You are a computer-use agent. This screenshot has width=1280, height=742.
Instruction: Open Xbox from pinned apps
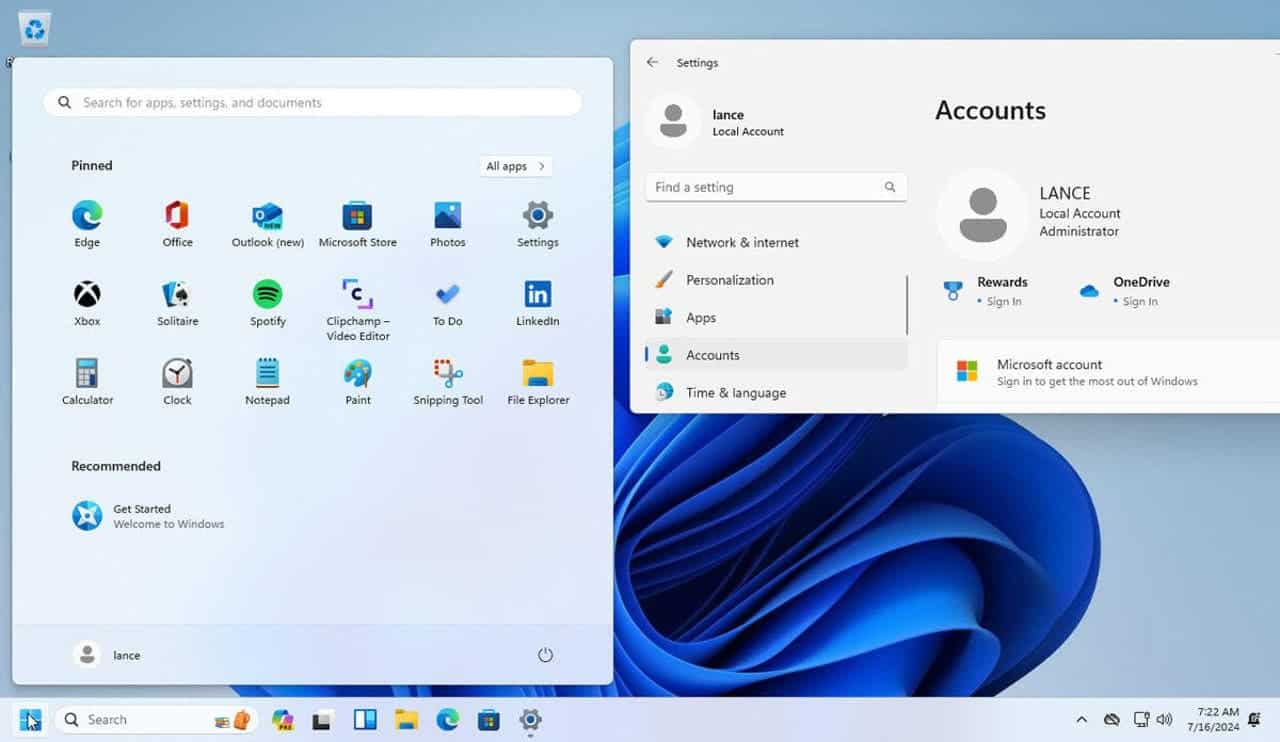[87, 295]
